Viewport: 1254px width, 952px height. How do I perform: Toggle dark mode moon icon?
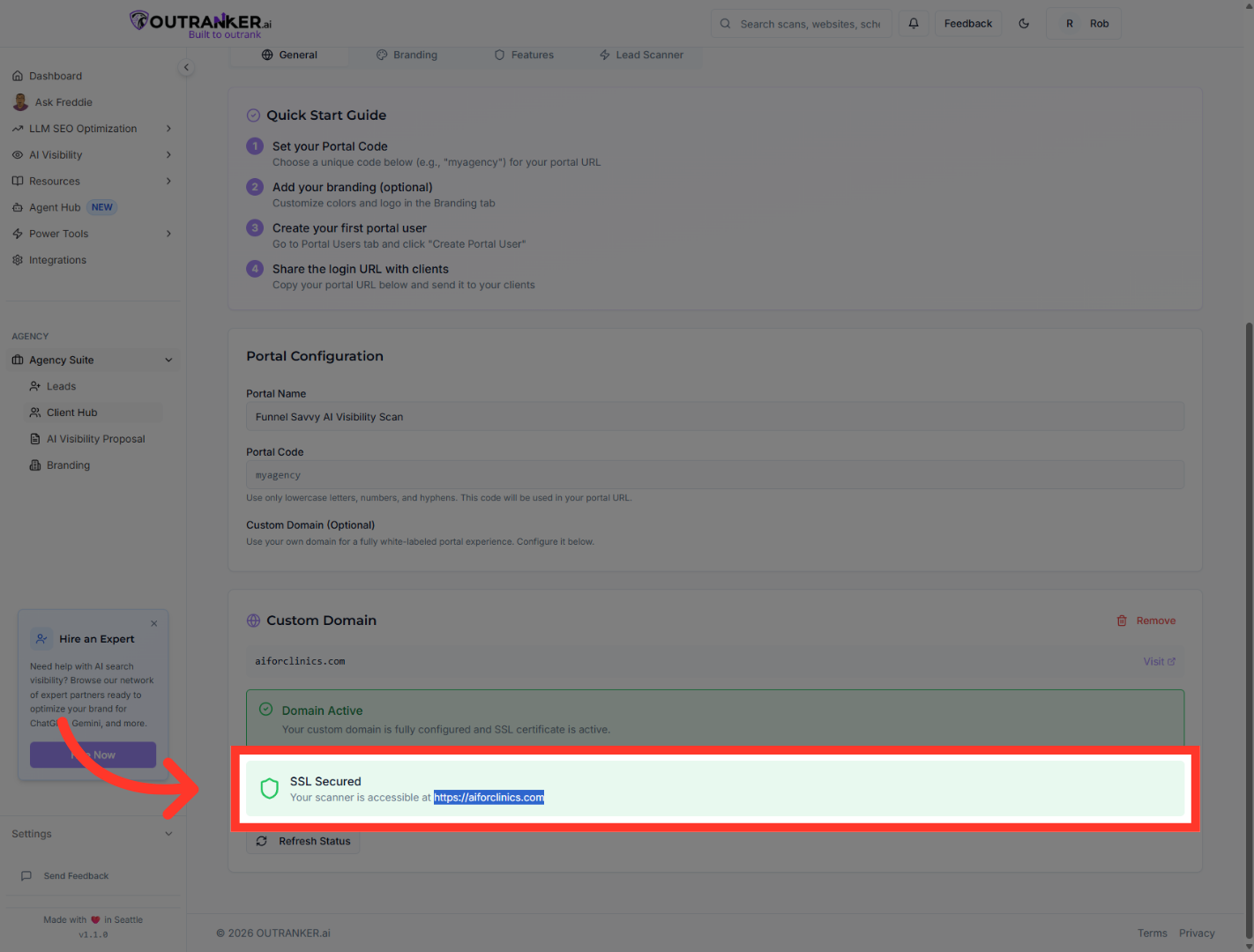(x=1024, y=24)
